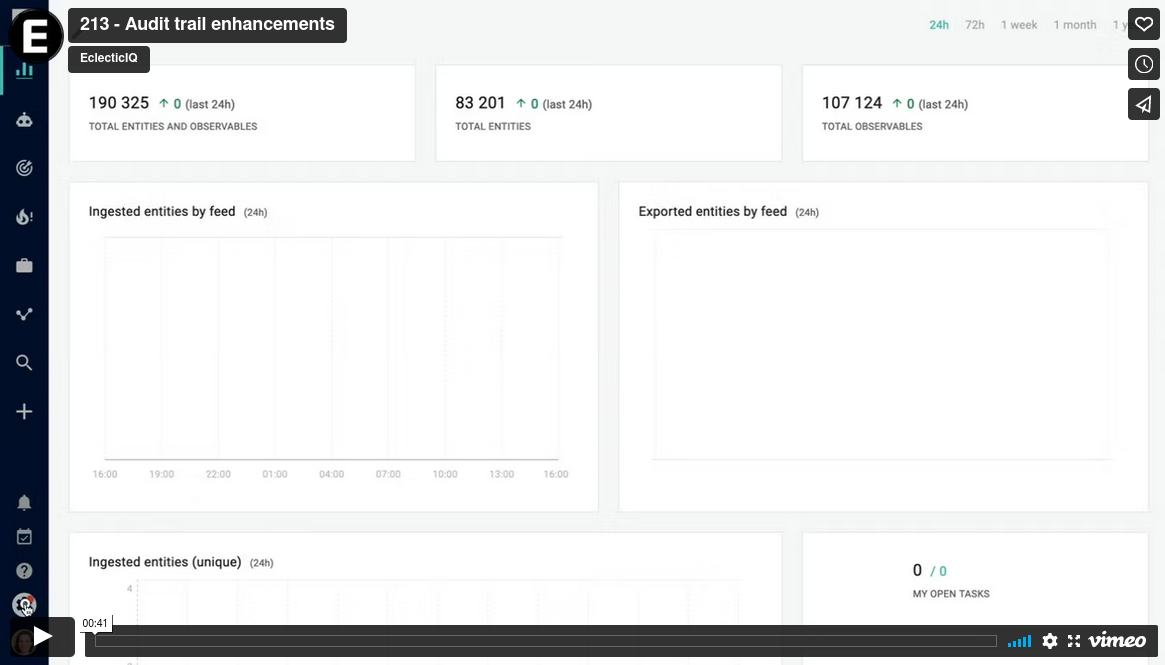This screenshot has height=665, width=1165.
Task: Click the plus icon to create new content
Action: coord(24,411)
